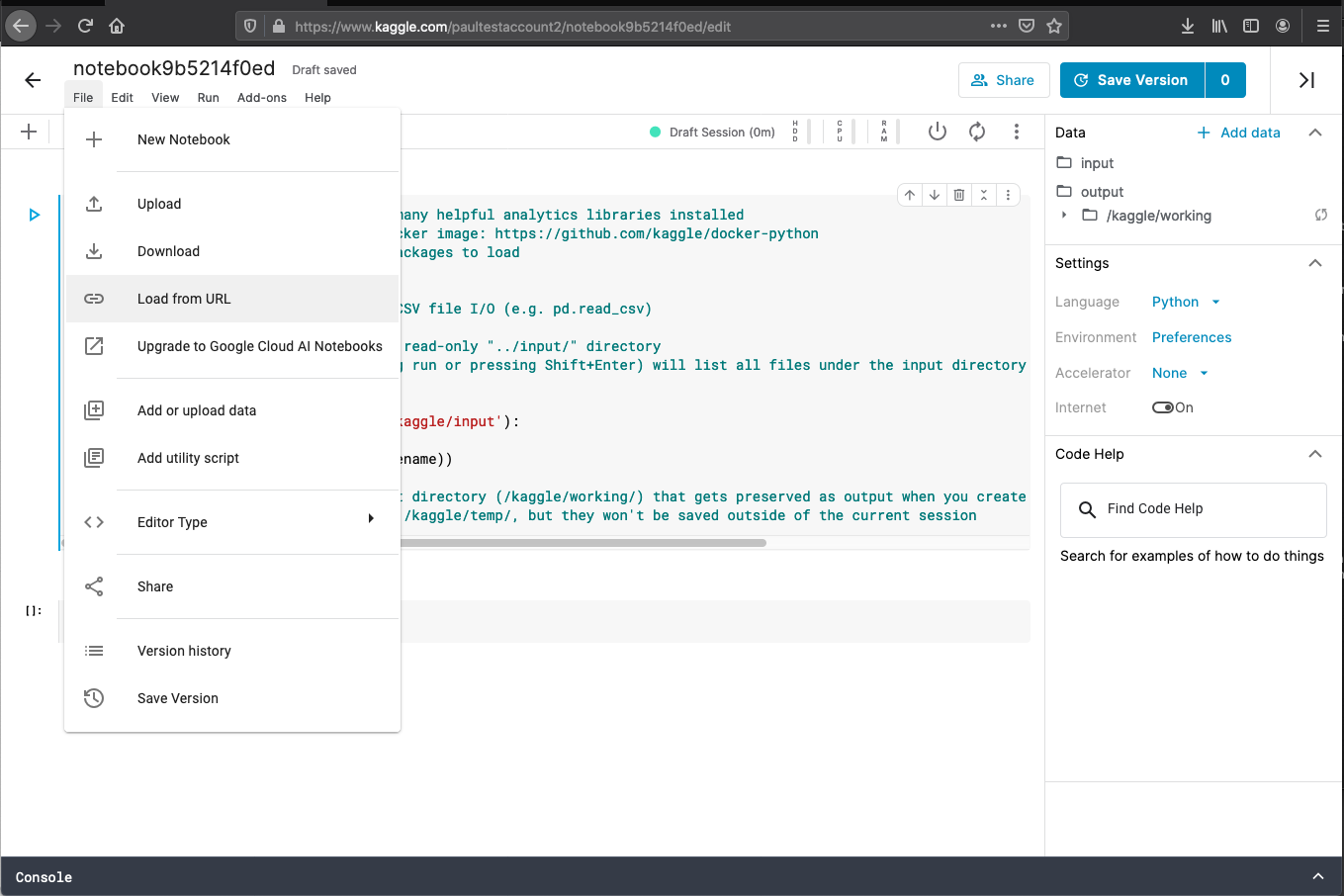Move the cell up with arrow icon

tap(910, 195)
